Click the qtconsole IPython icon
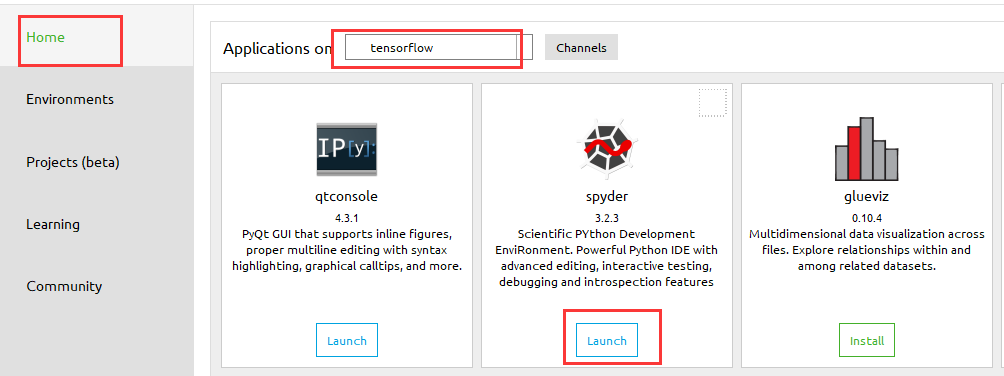Viewport: 1004px width, 376px height. pos(347,149)
